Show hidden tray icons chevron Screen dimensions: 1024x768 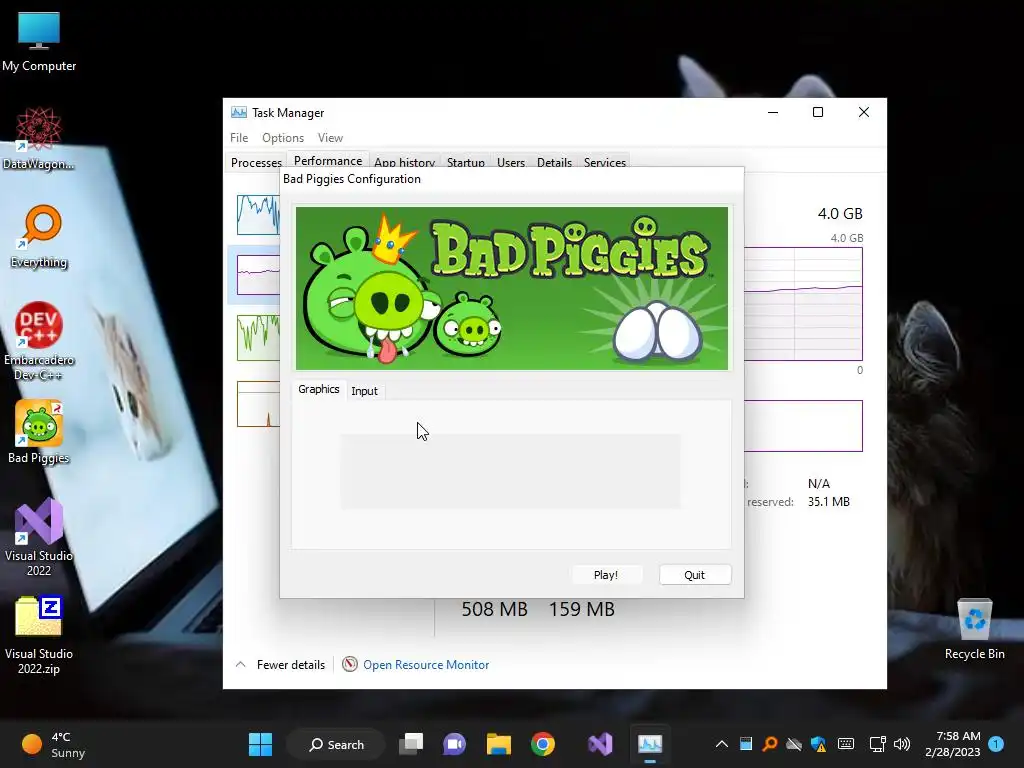coord(722,744)
